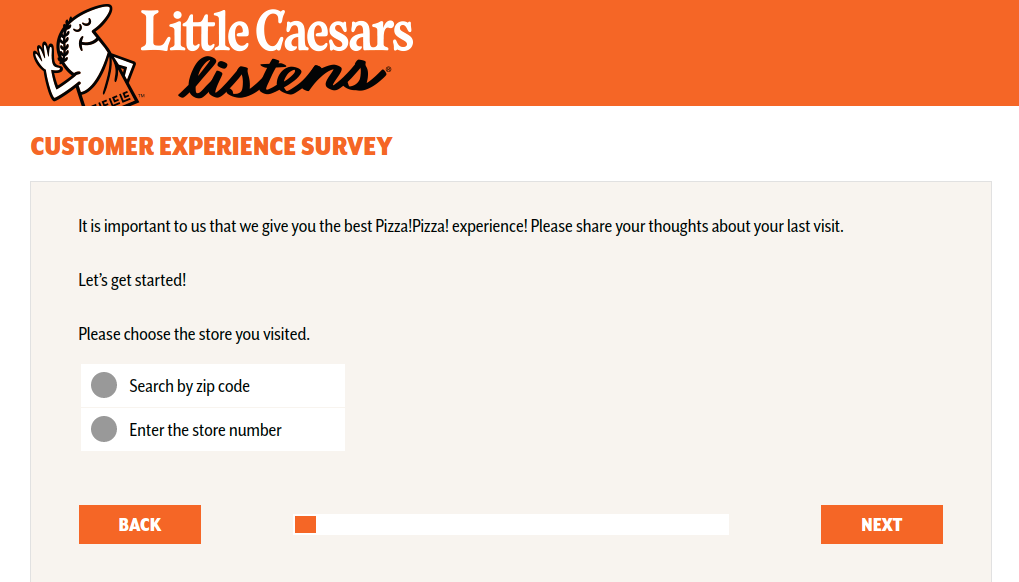This screenshot has height=582, width=1019.
Task: Click the Please choose the store prompt
Action: (194, 333)
